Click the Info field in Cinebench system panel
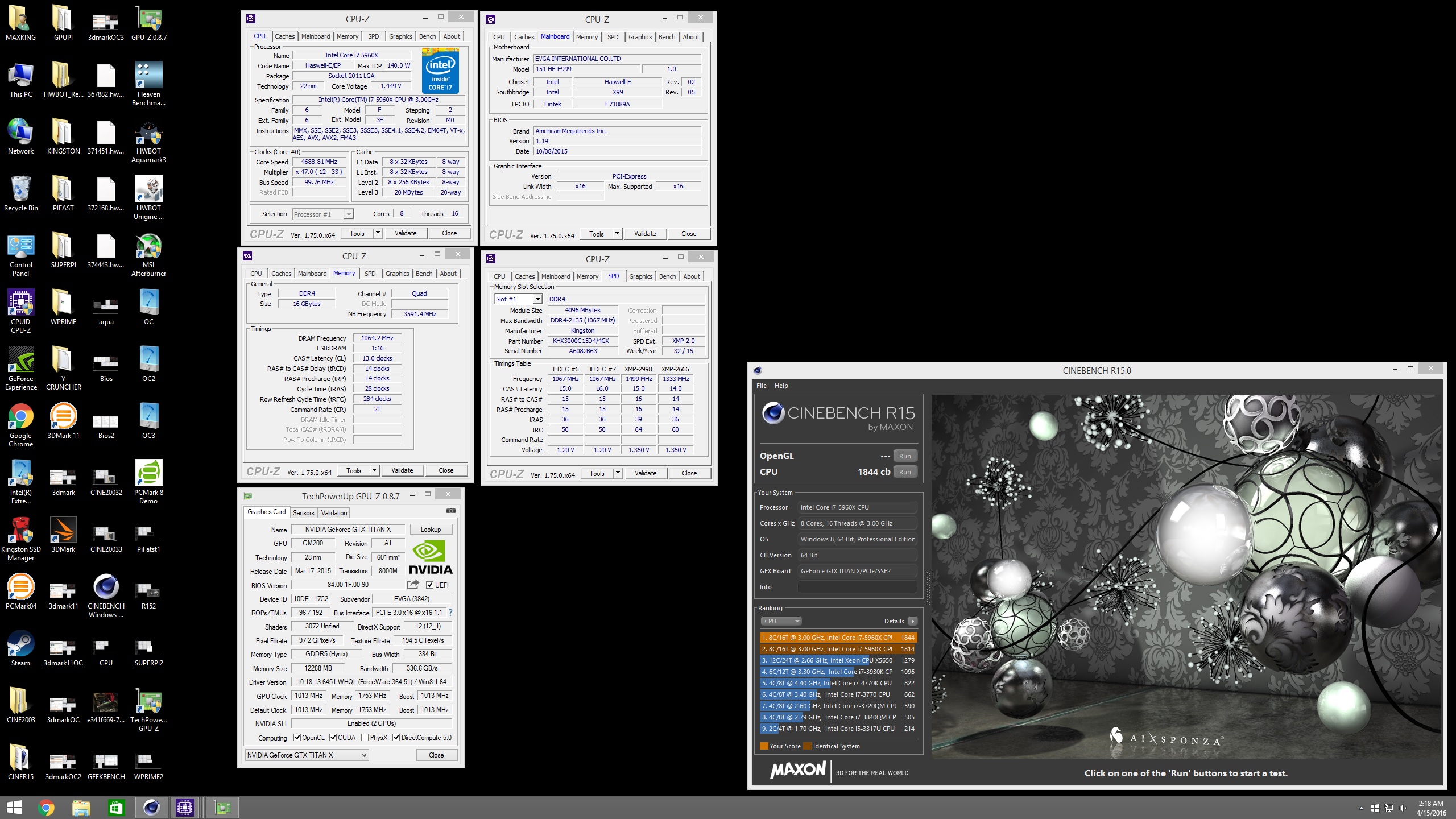This screenshot has width=1456, height=819. coord(858,587)
